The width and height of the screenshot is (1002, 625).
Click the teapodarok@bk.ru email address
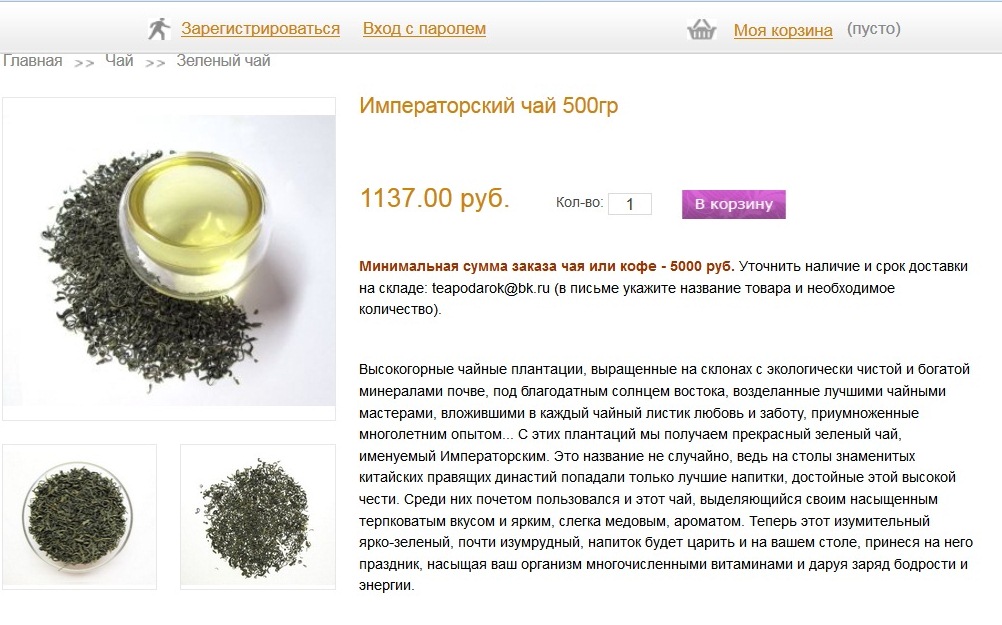coord(491,288)
